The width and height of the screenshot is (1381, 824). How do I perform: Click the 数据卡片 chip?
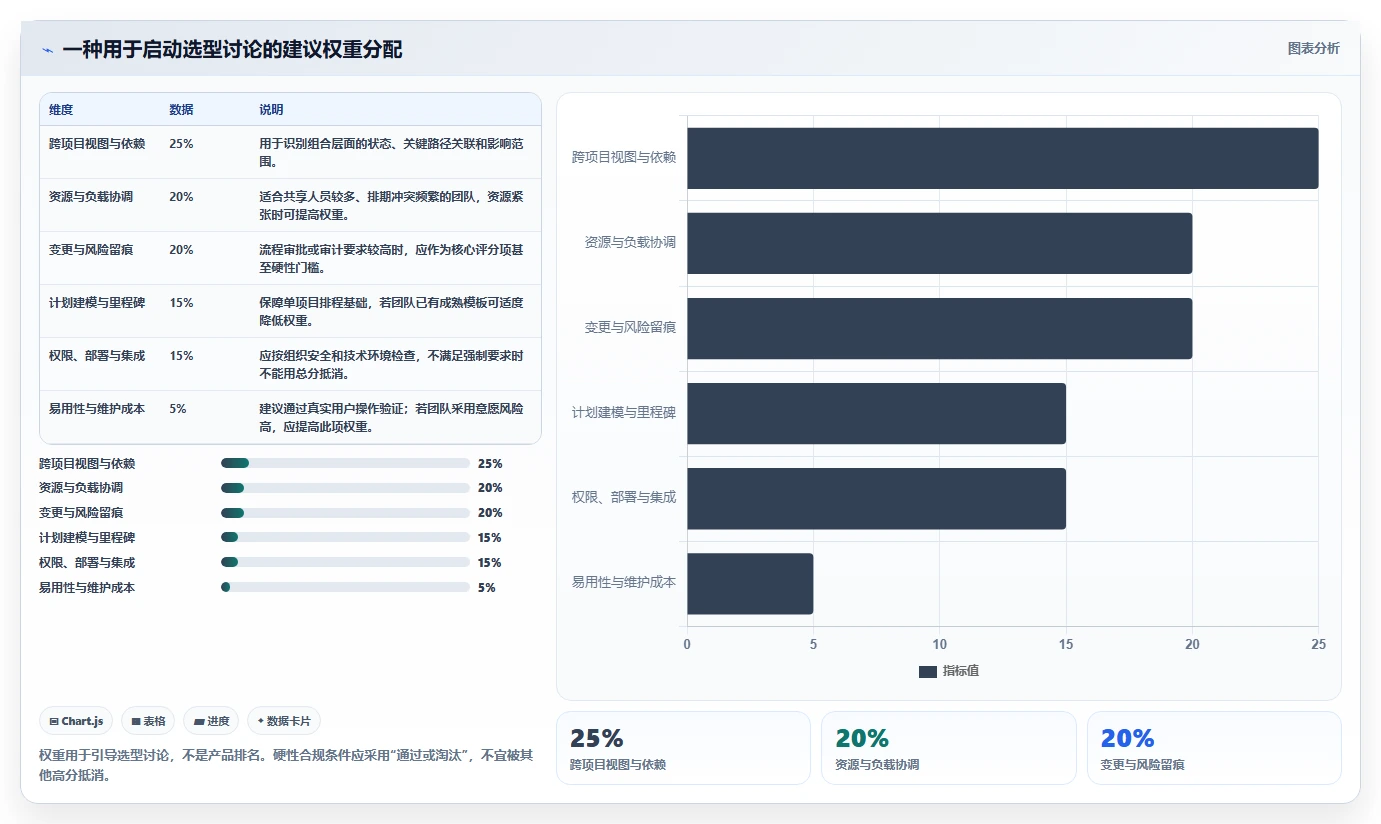click(x=284, y=721)
